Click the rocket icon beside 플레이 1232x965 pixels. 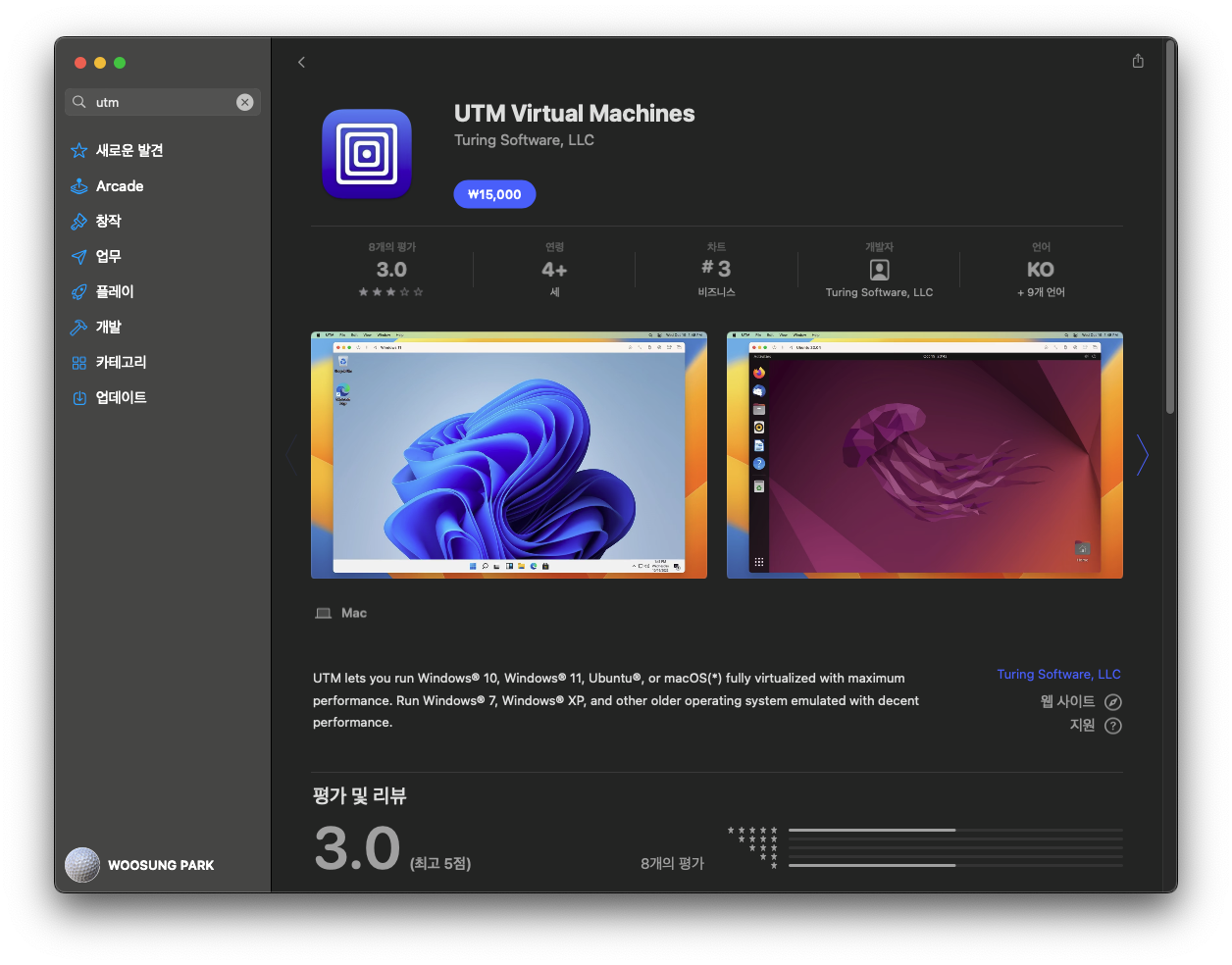[x=79, y=292]
